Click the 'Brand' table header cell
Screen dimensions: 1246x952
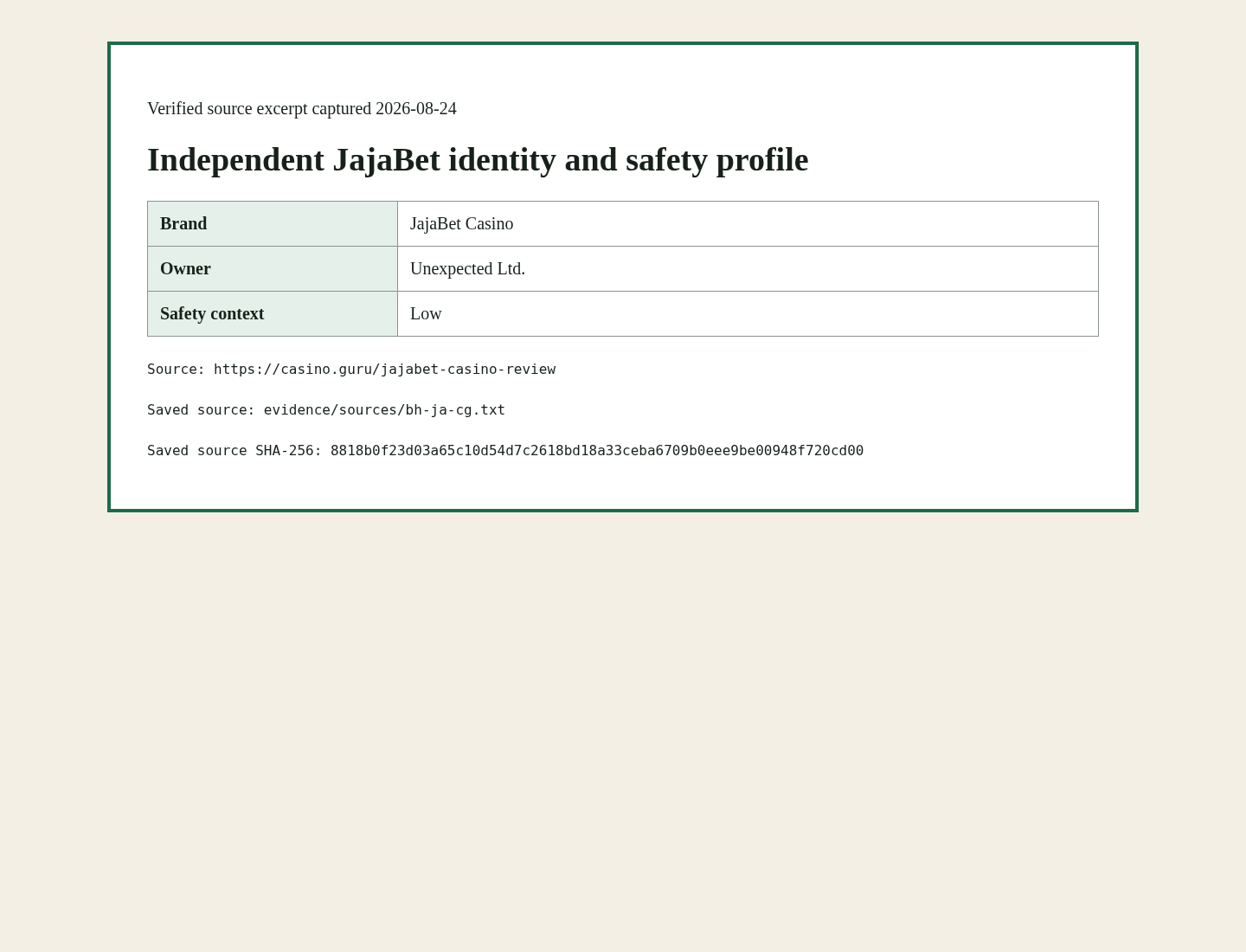tap(273, 223)
